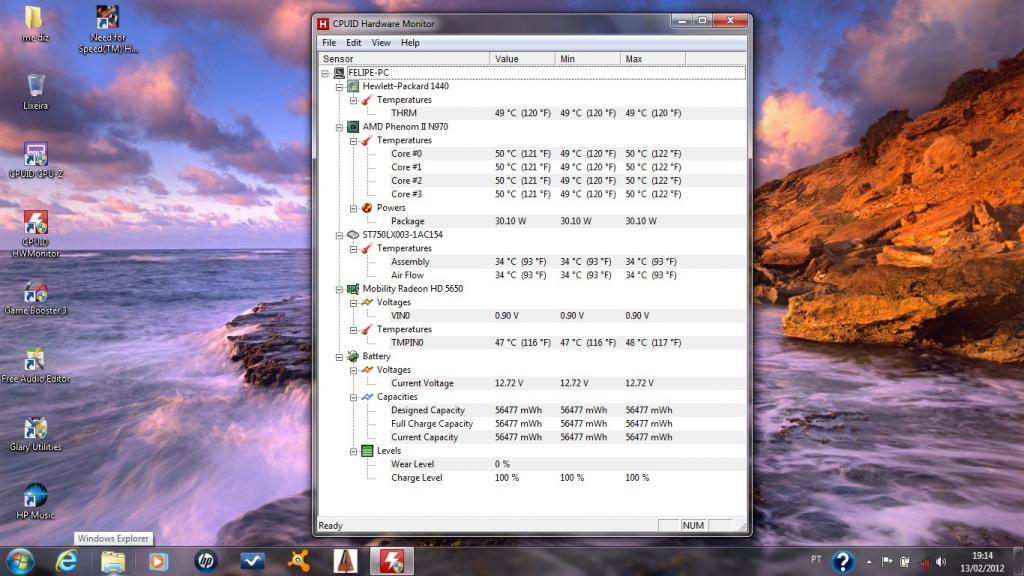
Task: Select the CPUID CPU-Z desktop shortcut
Action: [x=35, y=160]
